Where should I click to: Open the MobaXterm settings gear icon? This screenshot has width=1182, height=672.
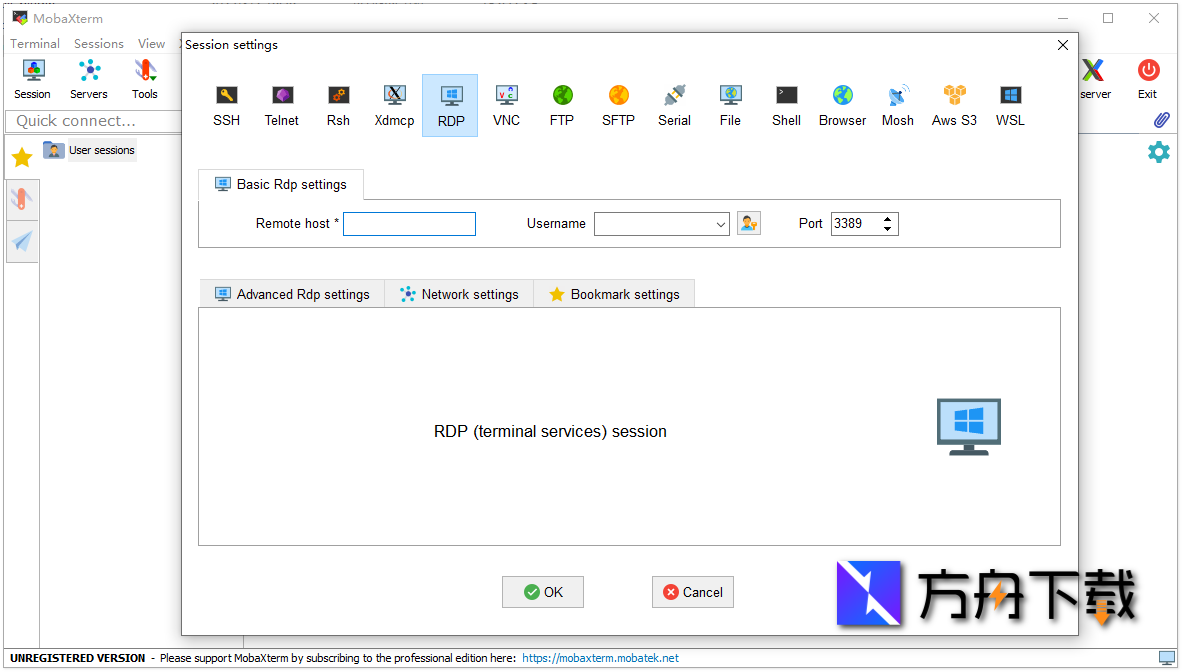click(1158, 152)
